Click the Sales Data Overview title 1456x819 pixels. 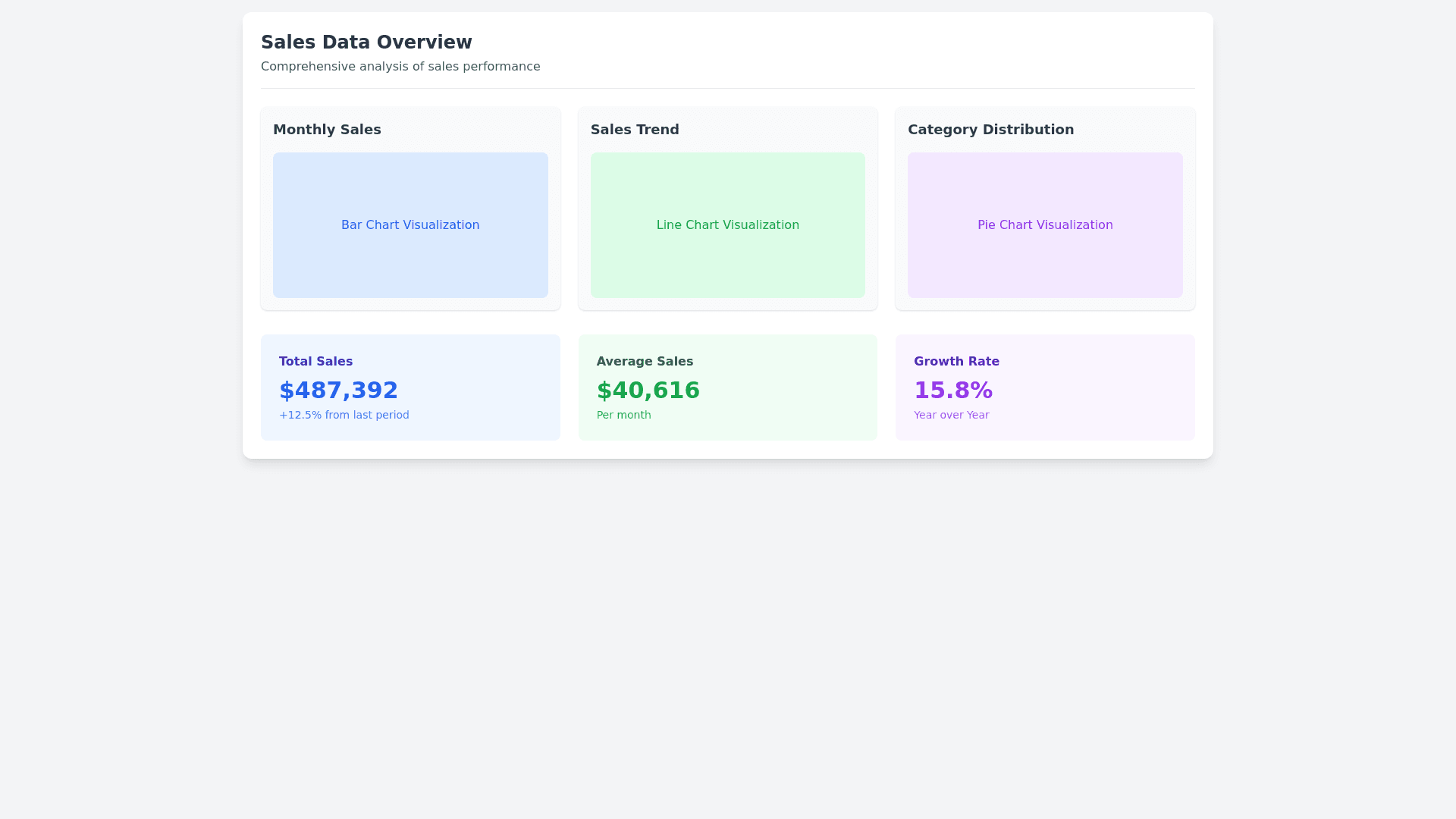pos(366,42)
